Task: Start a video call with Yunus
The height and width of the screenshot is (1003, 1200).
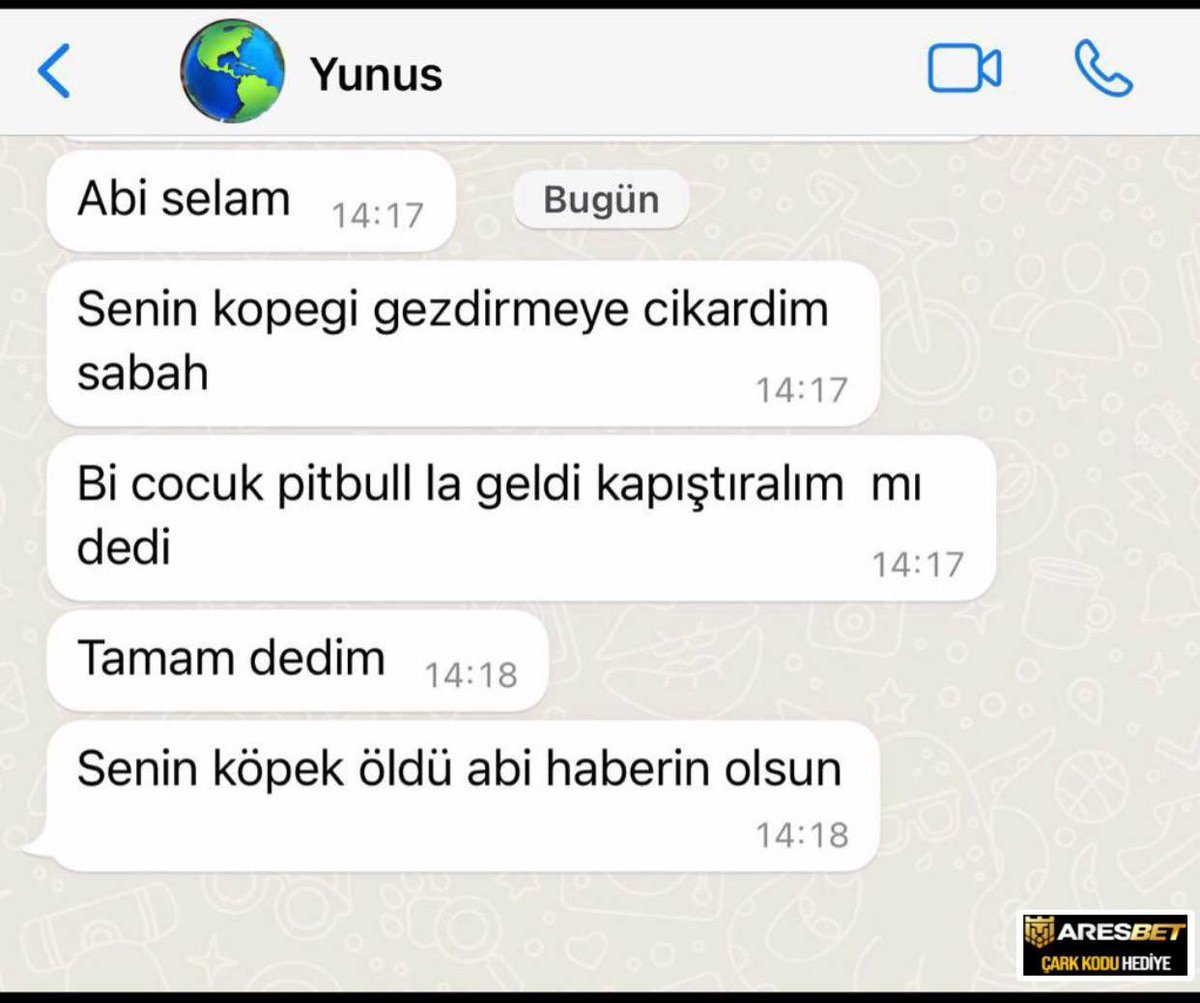Action: tap(964, 70)
